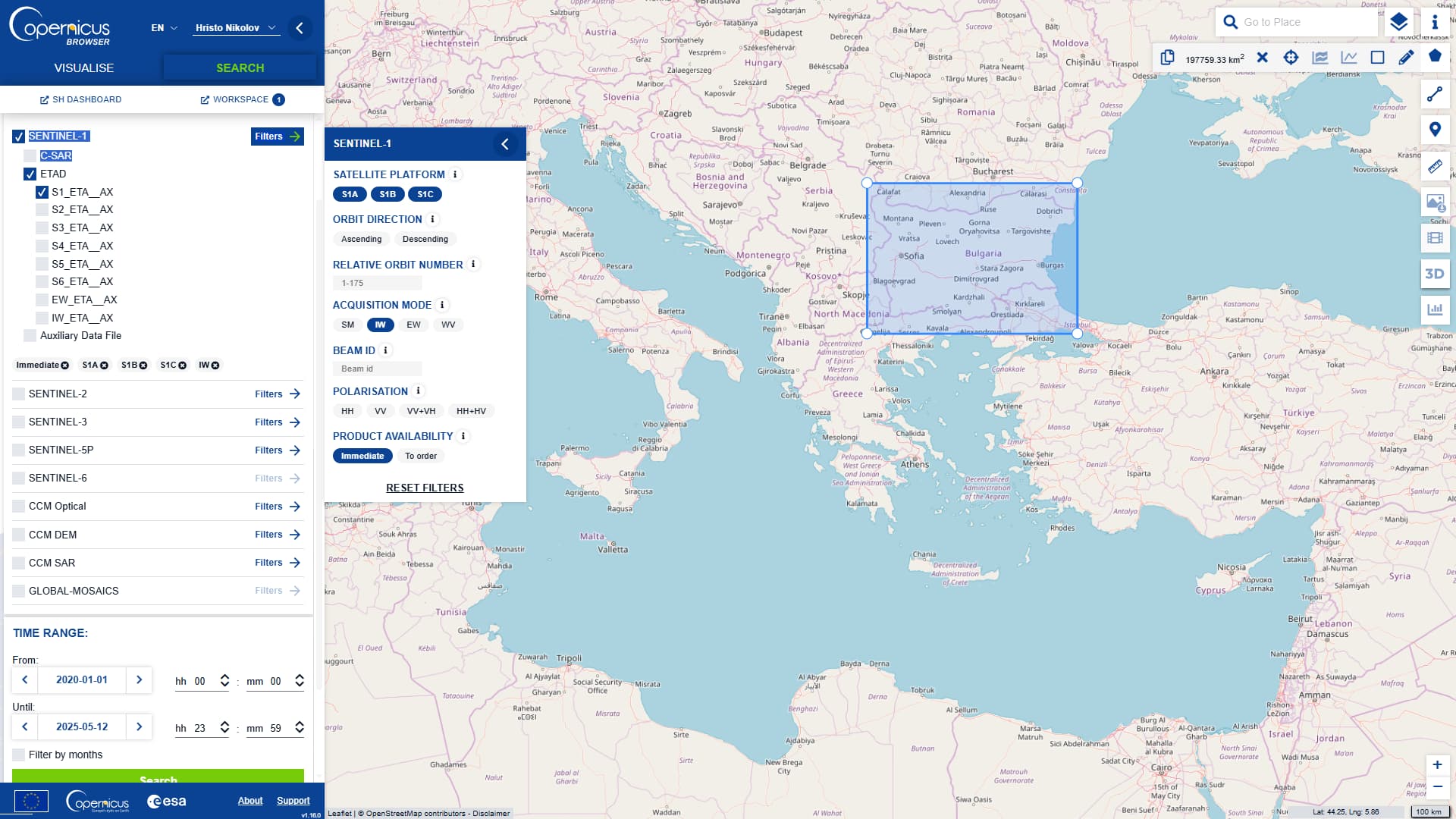Image resolution: width=1456 pixels, height=819 pixels.
Task: Select the rectangle drawing tool
Action: point(1378,58)
